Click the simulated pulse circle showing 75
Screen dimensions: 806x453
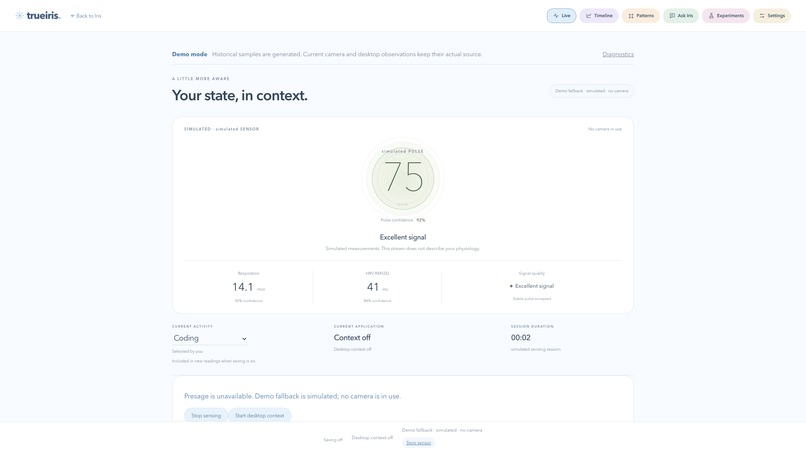pyautogui.click(x=403, y=178)
